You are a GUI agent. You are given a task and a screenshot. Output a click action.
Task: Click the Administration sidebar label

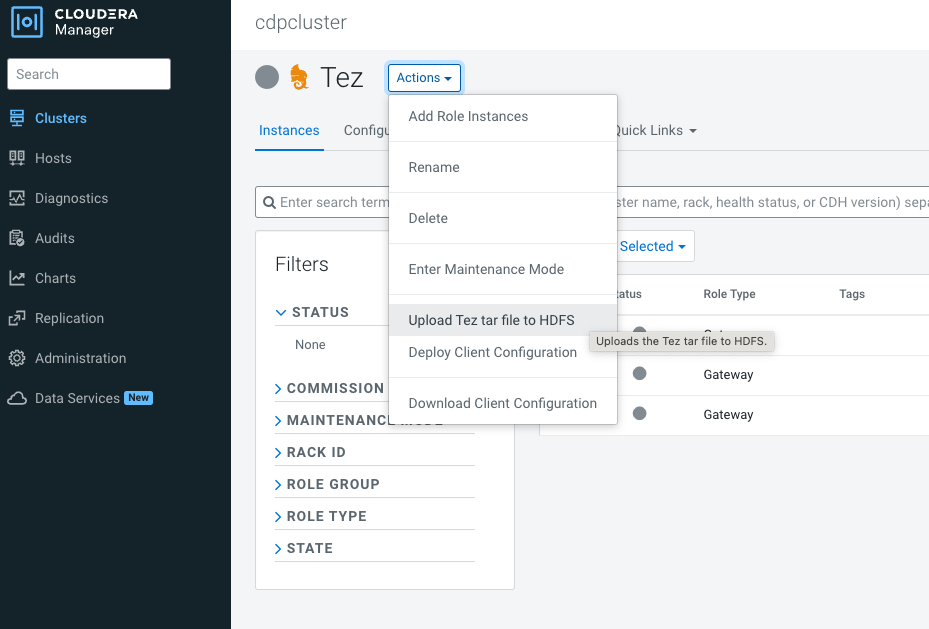pyautogui.click(x=81, y=358)
